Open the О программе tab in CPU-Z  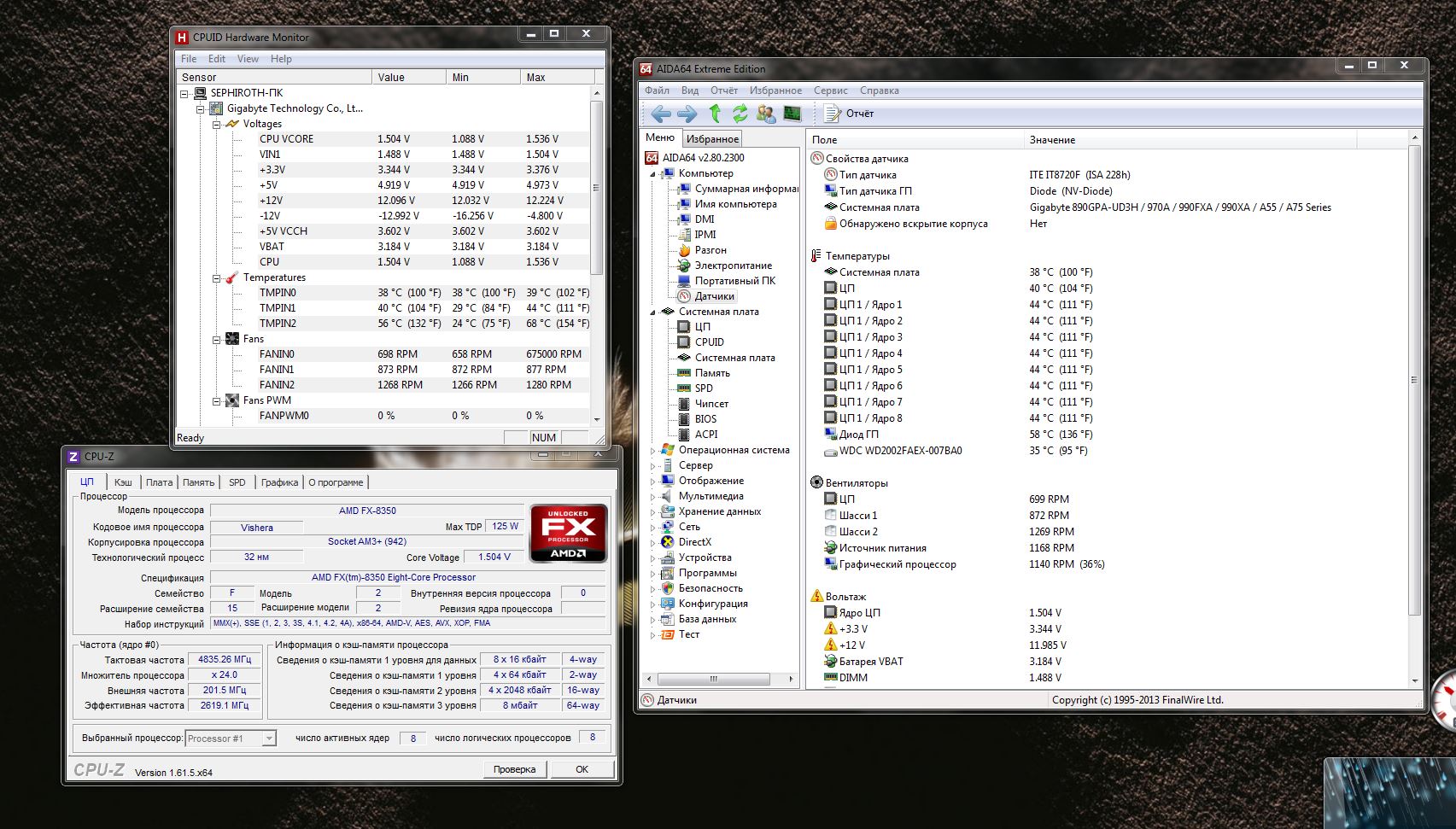(336, 482)
